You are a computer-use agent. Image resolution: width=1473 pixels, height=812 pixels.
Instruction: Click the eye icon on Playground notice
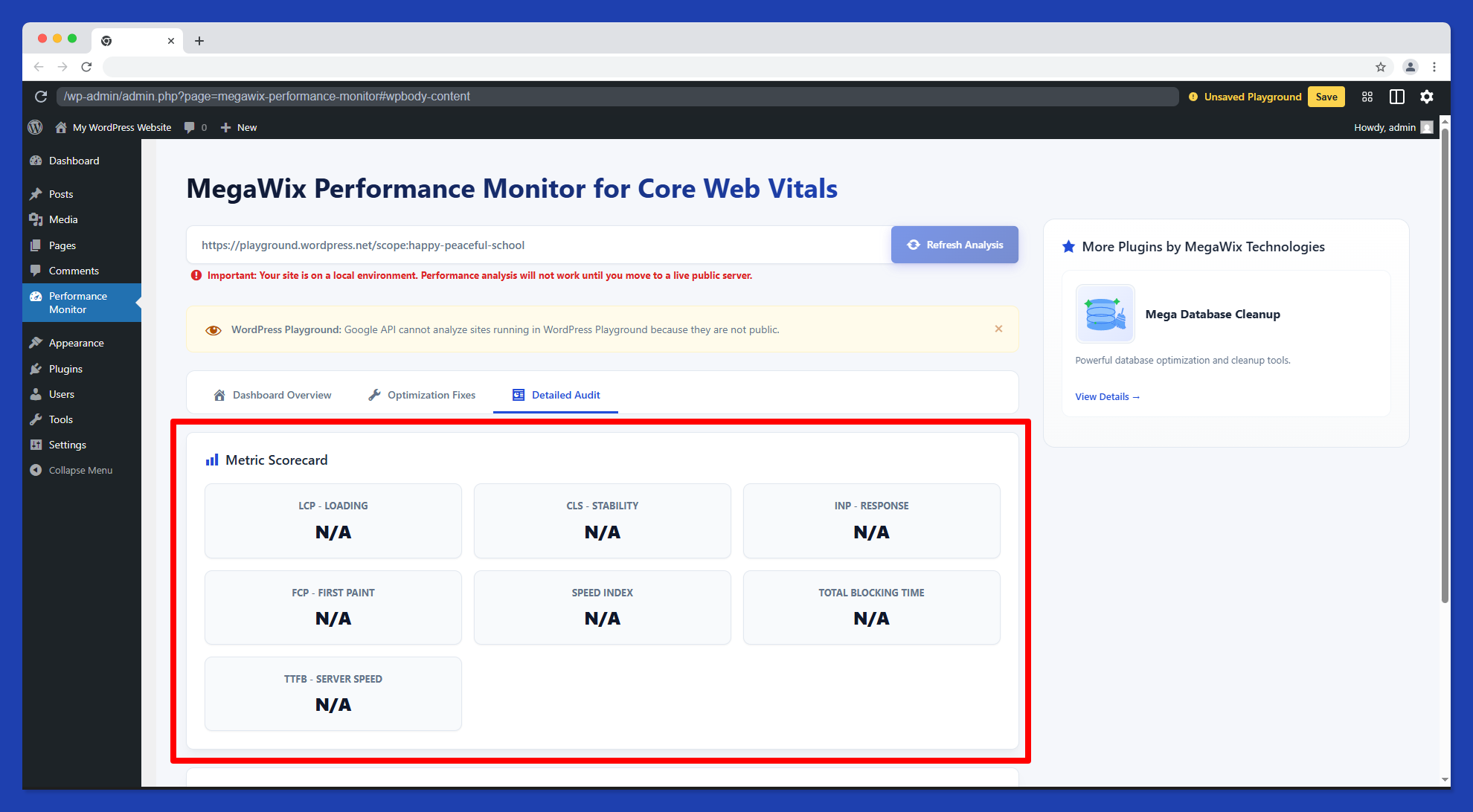pos(214,329)
